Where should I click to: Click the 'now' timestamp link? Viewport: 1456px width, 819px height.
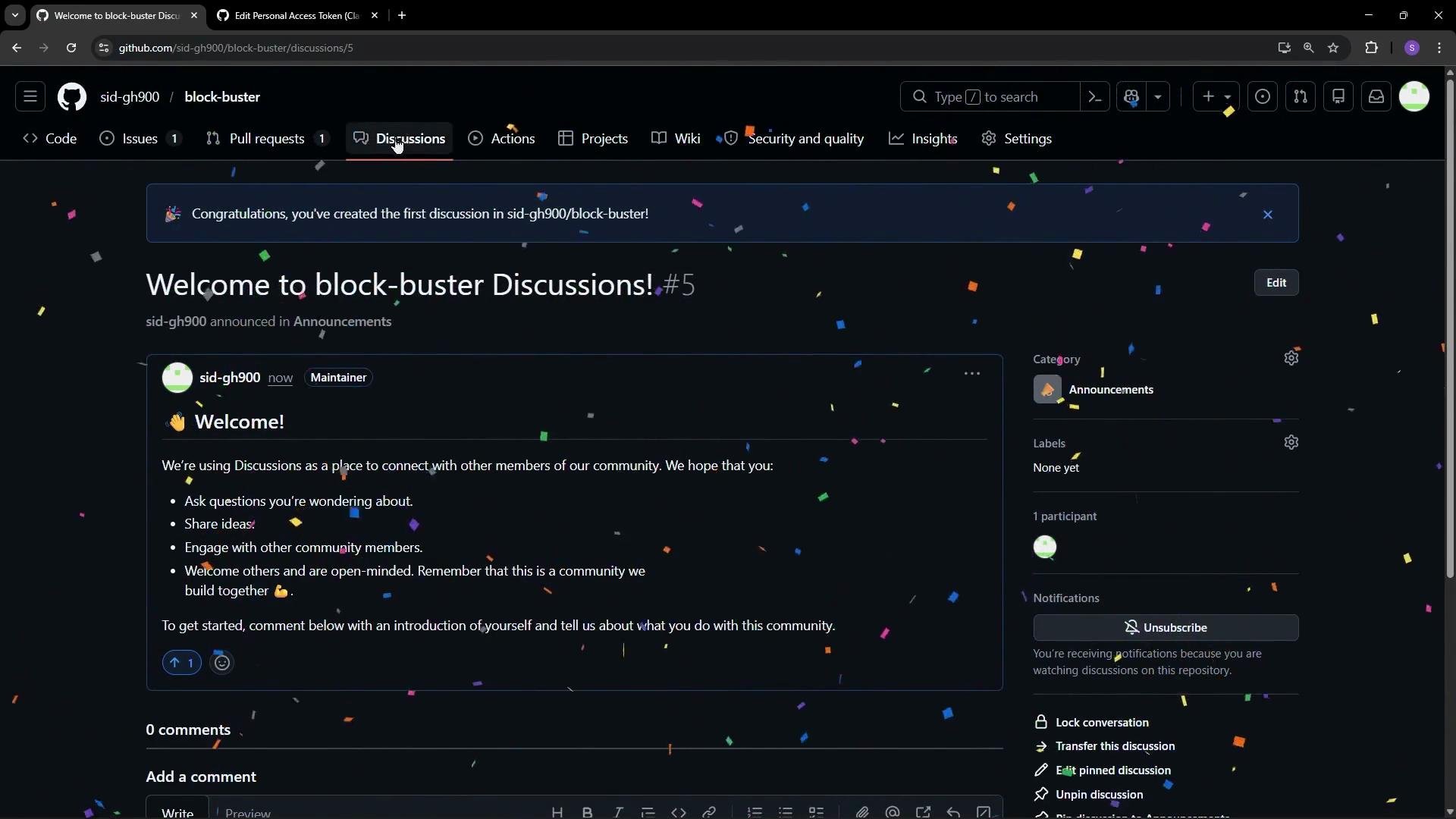281,378
